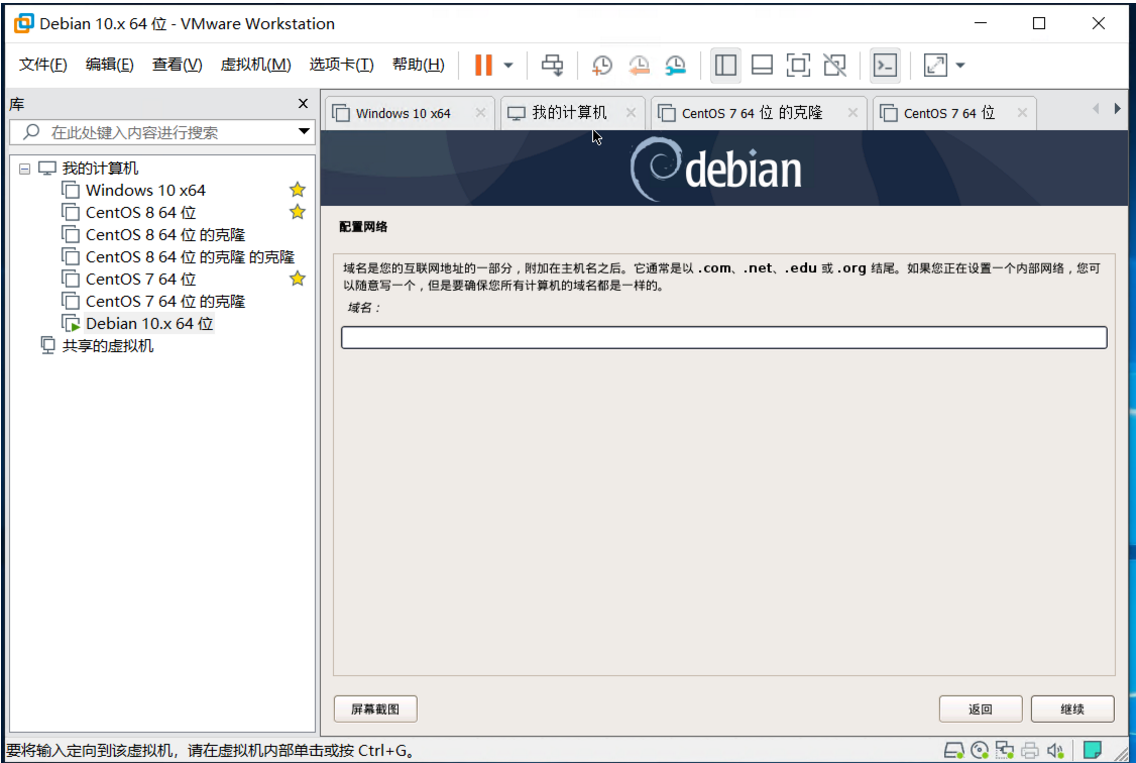Click inside the 域名 input field
1136x763 pixels.
(x=723, y=338)
